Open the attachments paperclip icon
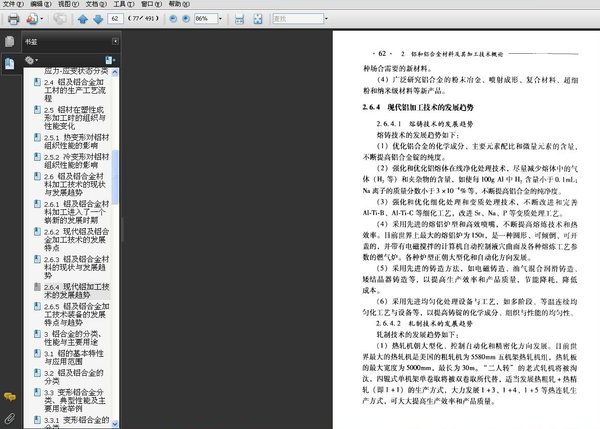 click(x=10, y=418)
